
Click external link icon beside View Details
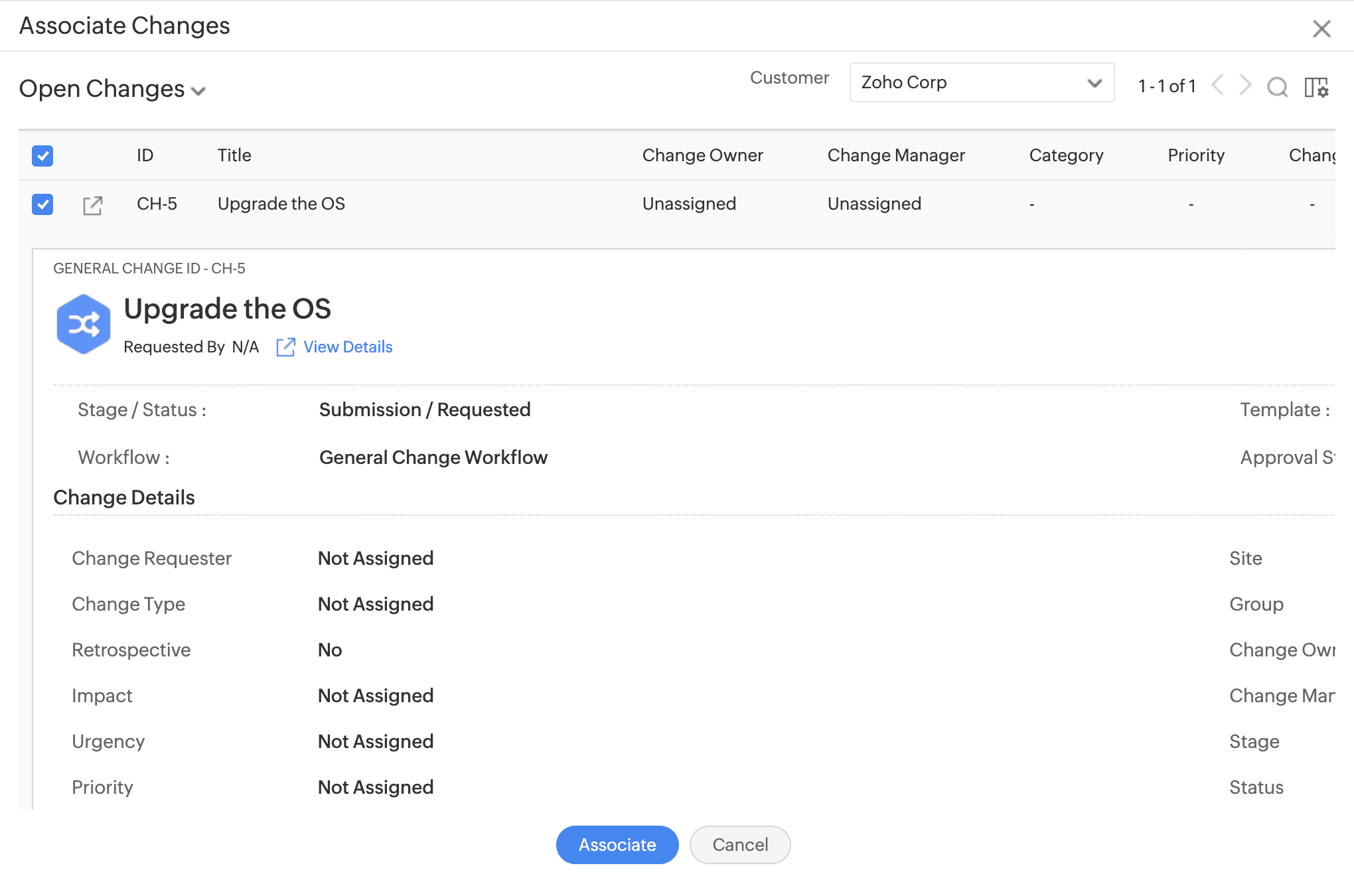click(x=285, y=347)
